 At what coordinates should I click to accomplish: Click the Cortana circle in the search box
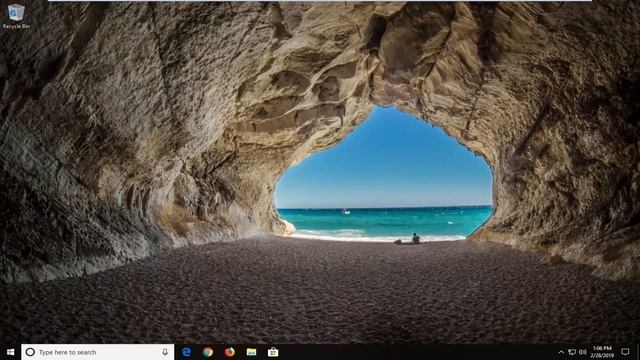click(x=30, y=352)
